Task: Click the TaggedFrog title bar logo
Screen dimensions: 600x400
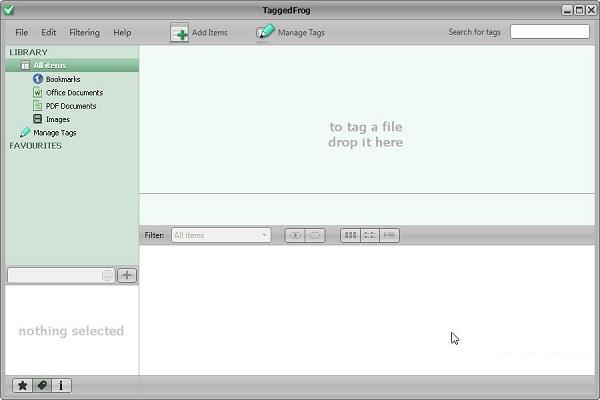Action: (x=8, y=10)
